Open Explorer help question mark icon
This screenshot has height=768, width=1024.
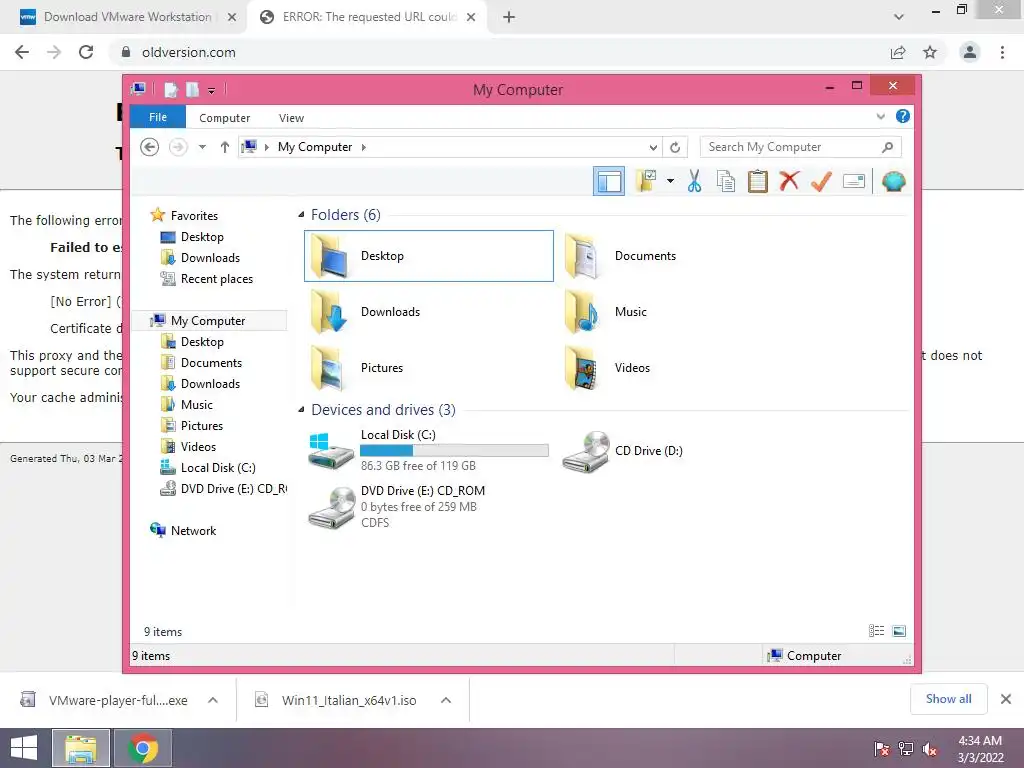[903, 116]
